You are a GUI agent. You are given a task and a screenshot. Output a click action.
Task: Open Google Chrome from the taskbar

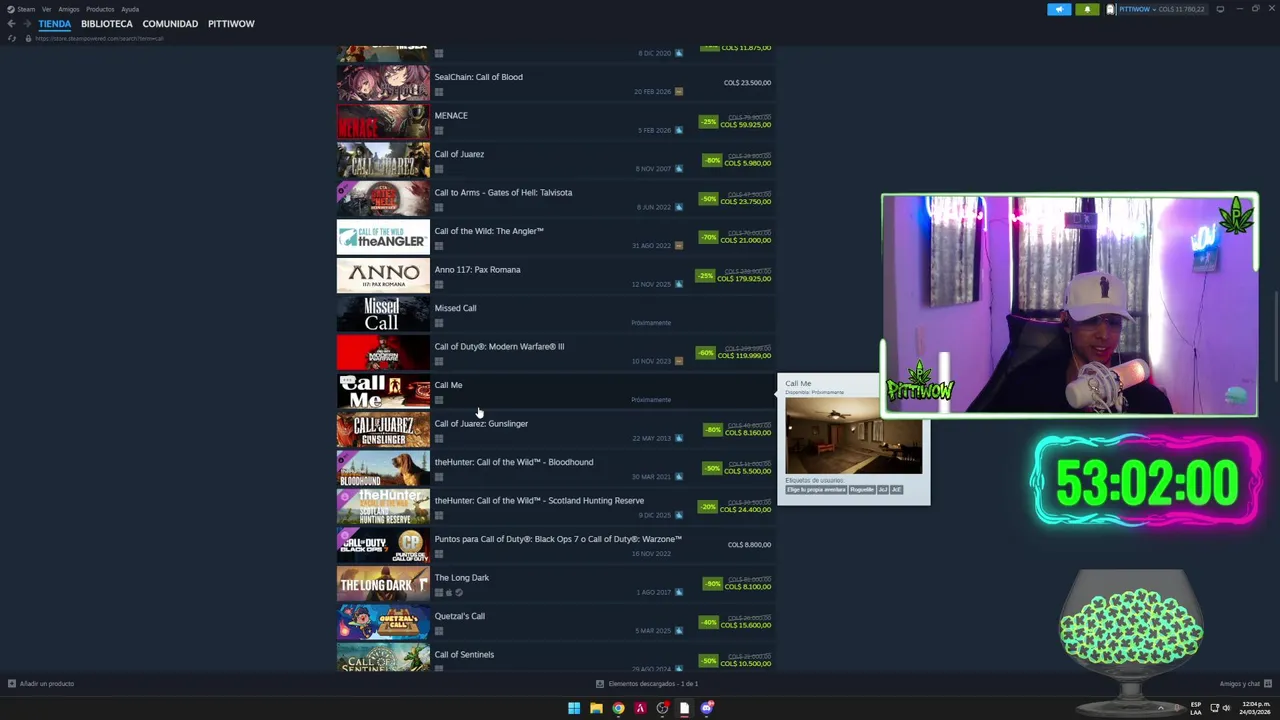coord(618,708)
